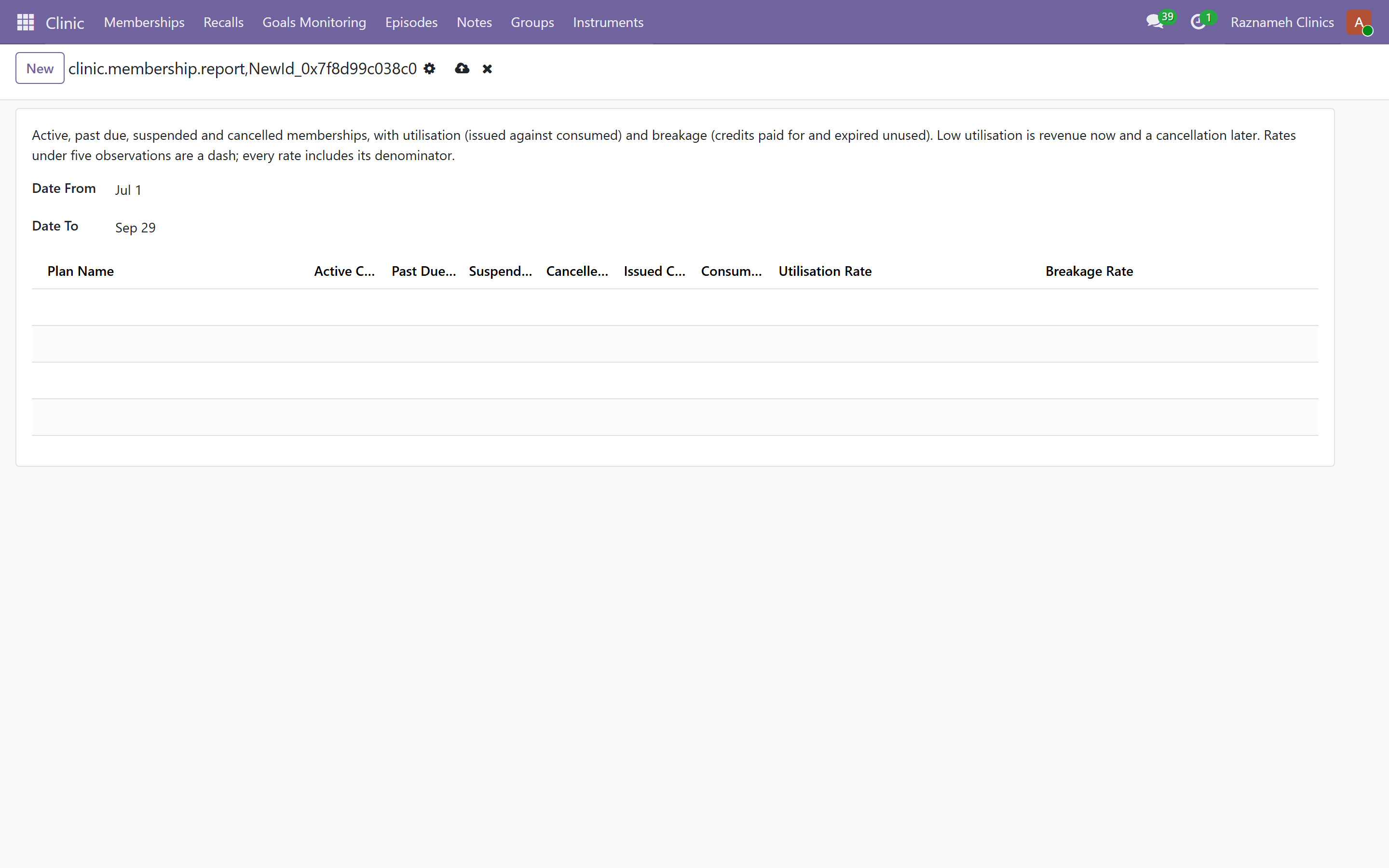Open the conversations icon showing 39 messages
The width and height of the screenshot is (1389, 868).
[1160, 22]
